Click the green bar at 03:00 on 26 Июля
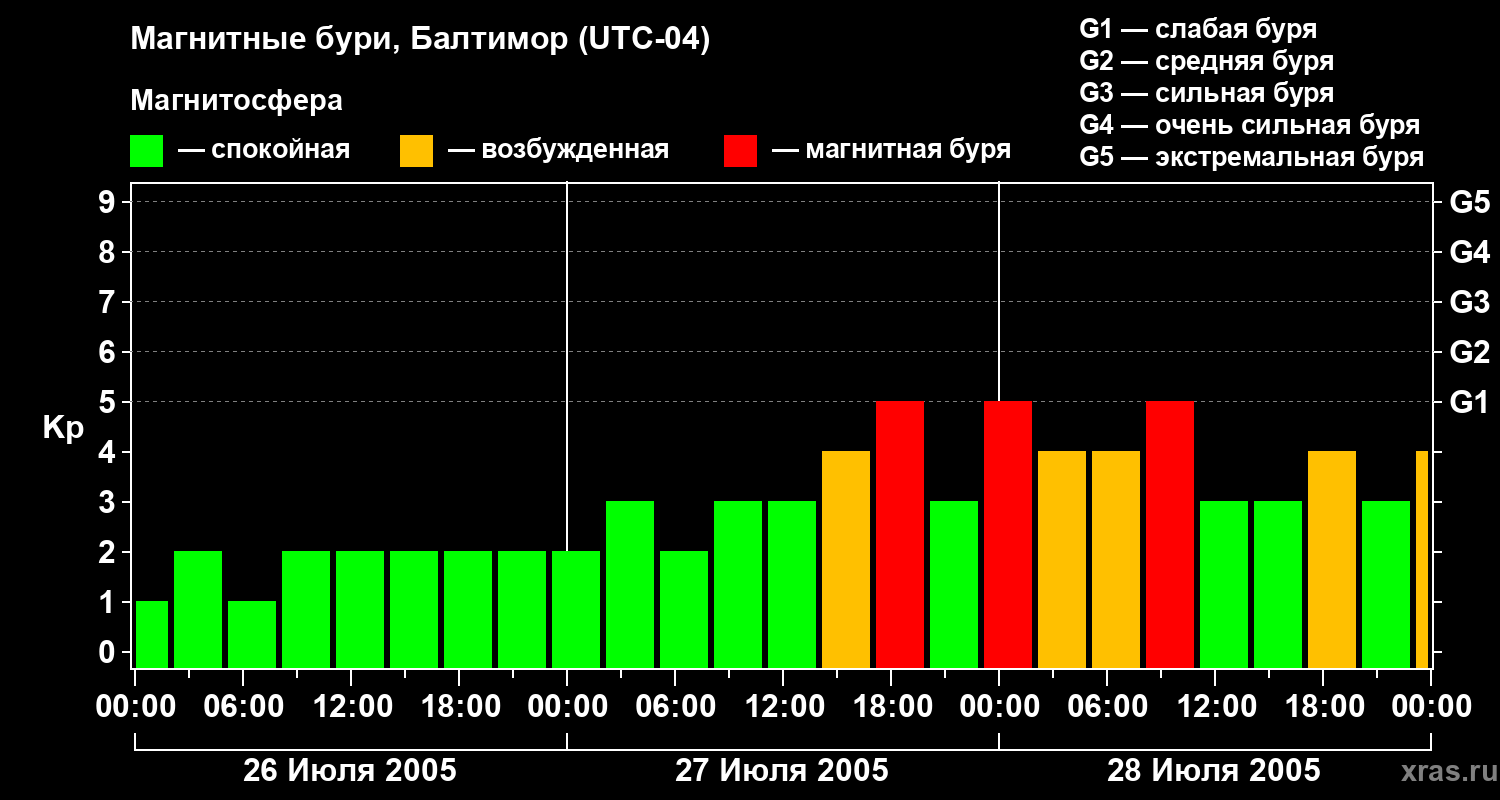This screenshot has height=800, width=1500. point(198,609)
